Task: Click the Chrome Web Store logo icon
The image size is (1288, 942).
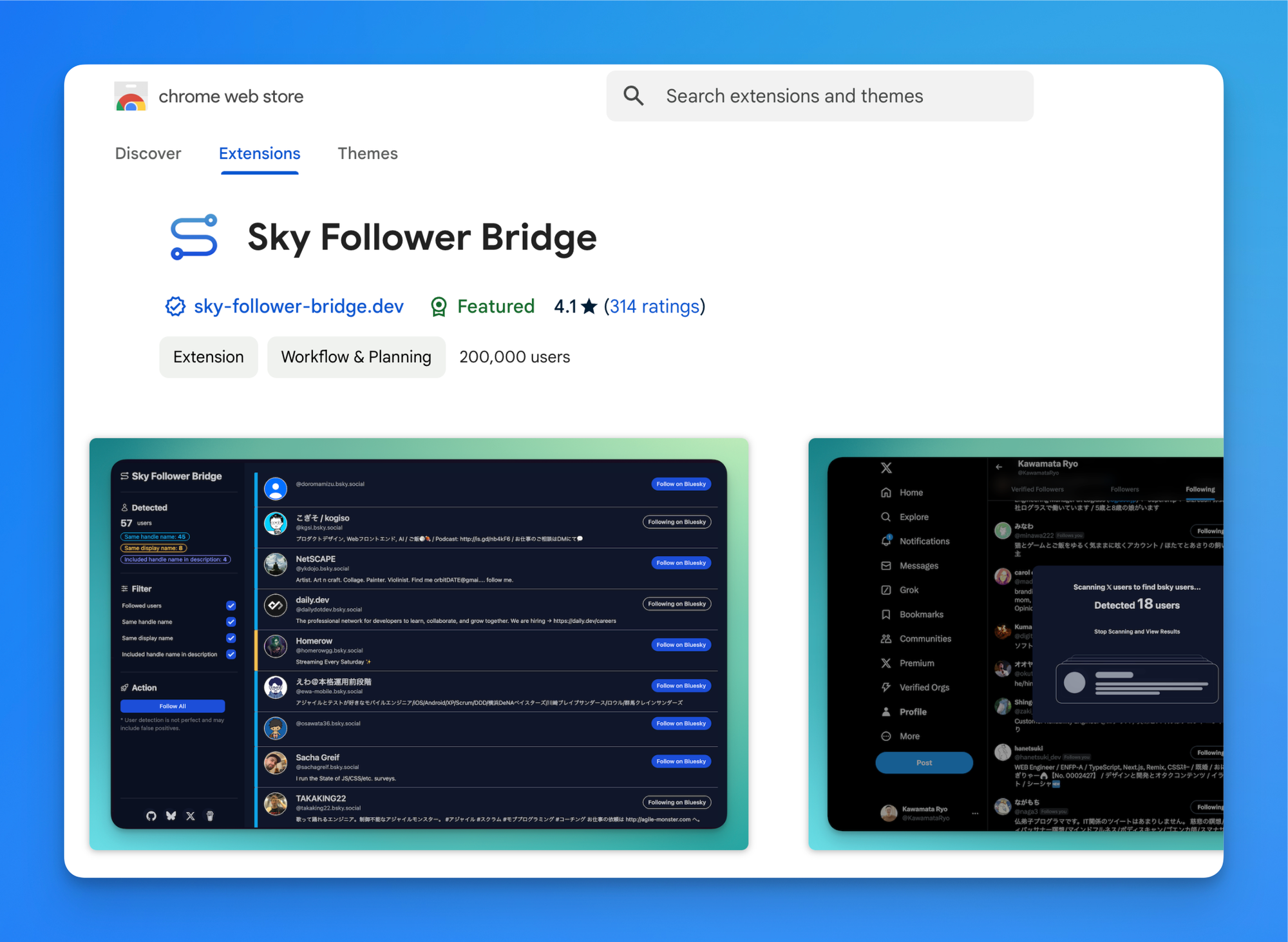Action: [x=131, y=97]
